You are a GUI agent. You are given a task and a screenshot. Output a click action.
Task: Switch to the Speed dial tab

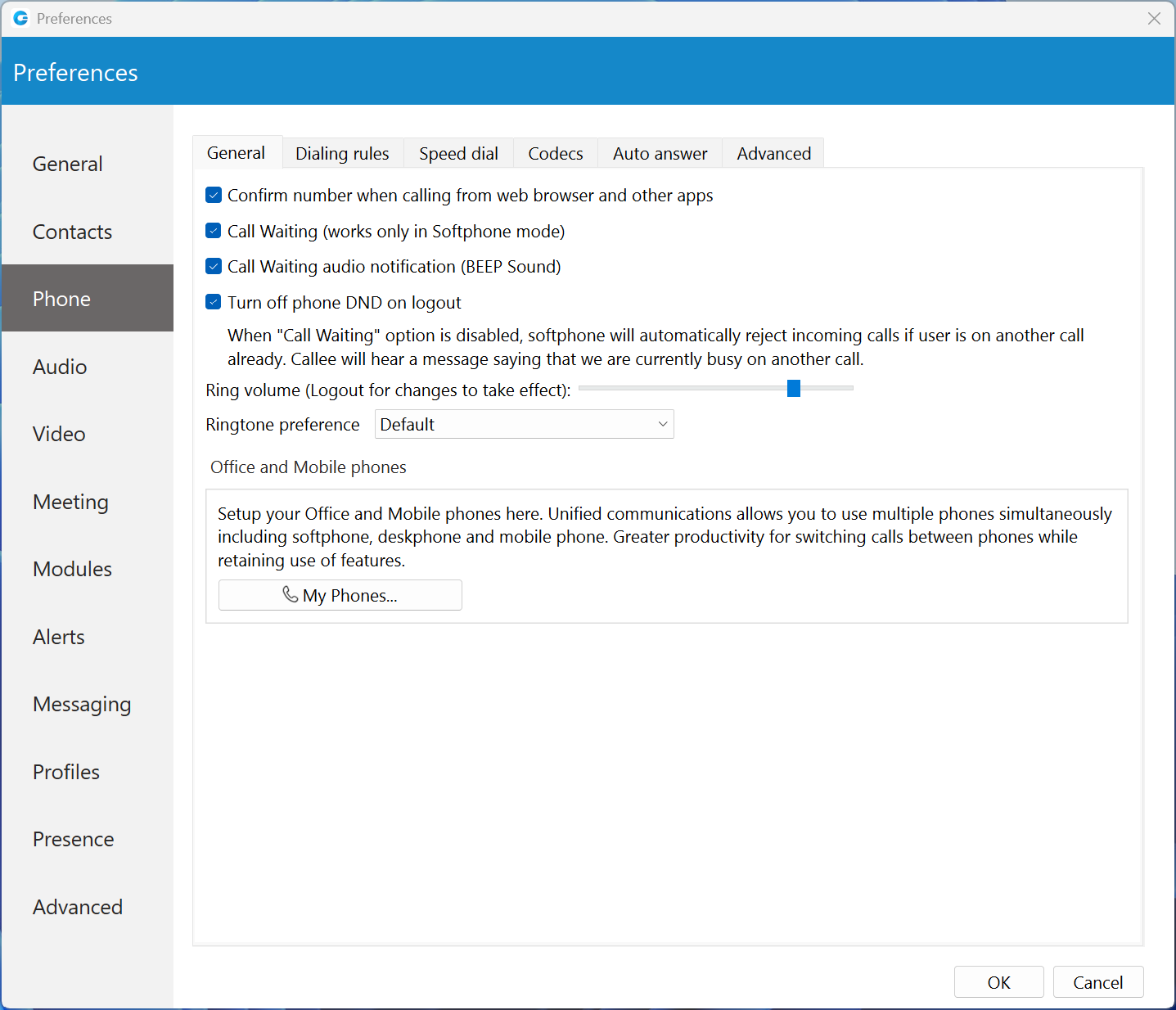pos(457,153)
